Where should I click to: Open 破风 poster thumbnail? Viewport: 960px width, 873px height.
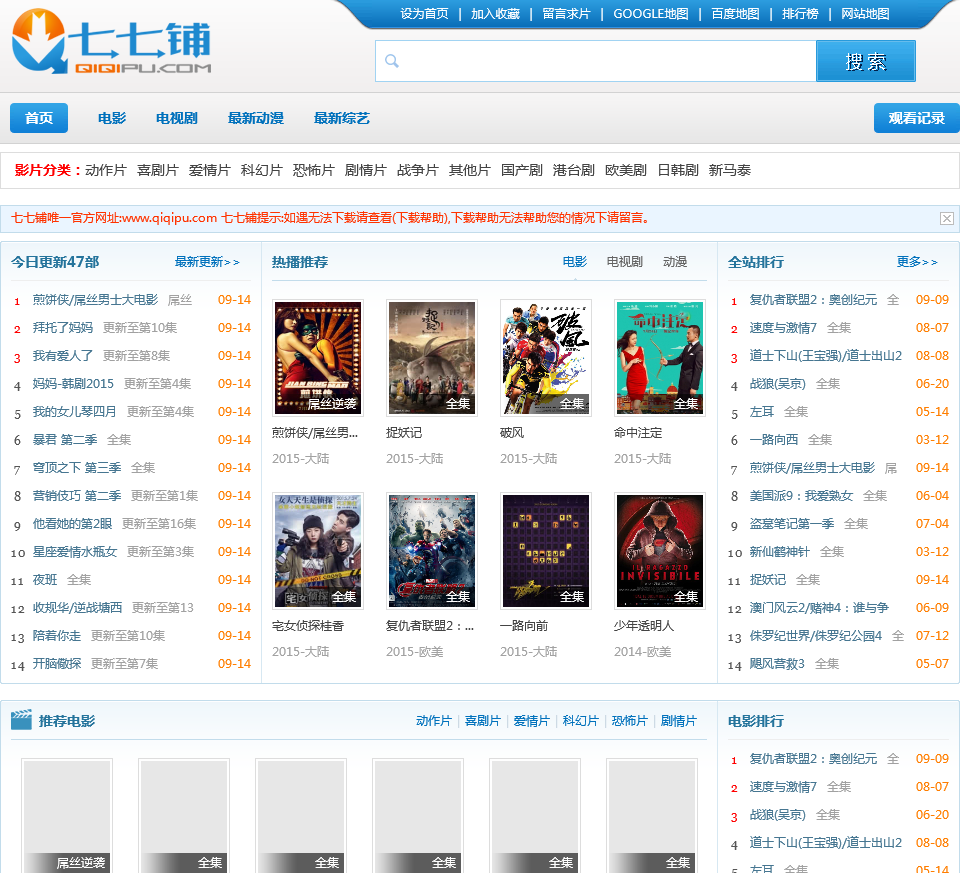pyautogui.click(x=546, y=358)
